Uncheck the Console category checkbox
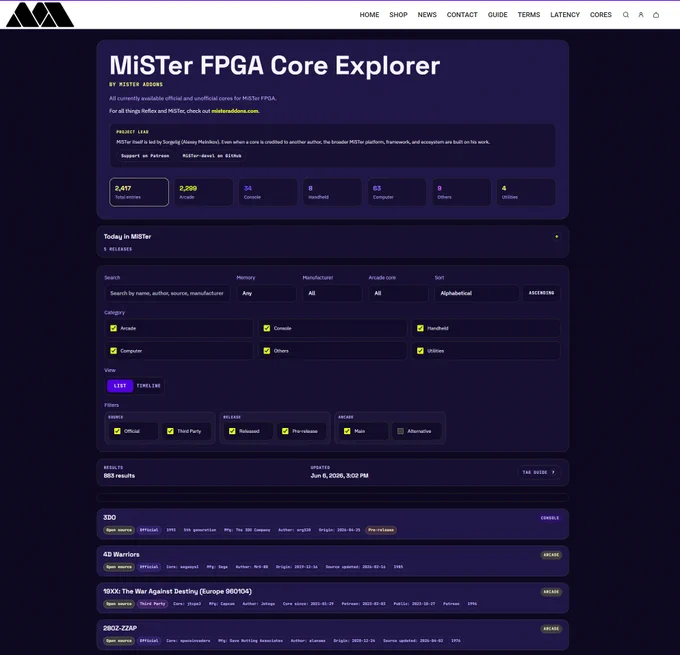Viewport: 680px width, 655px height. pos(267,328)
